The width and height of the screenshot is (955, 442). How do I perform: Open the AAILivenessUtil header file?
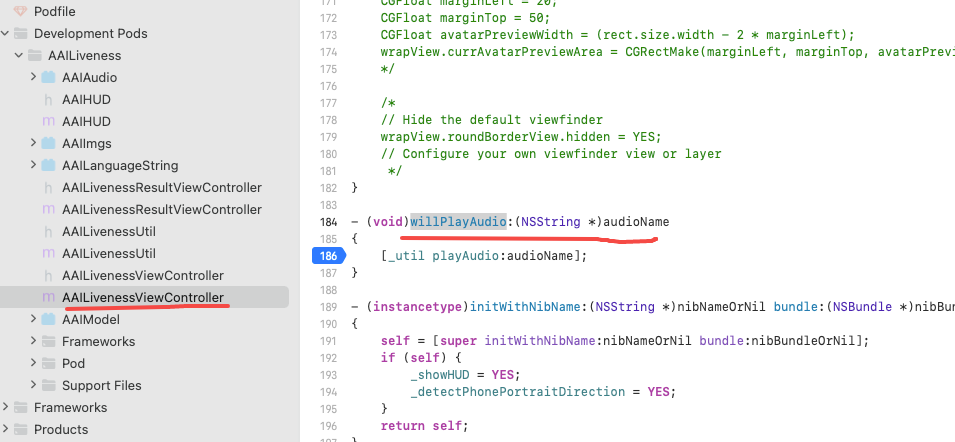click(x=108, y=231)
